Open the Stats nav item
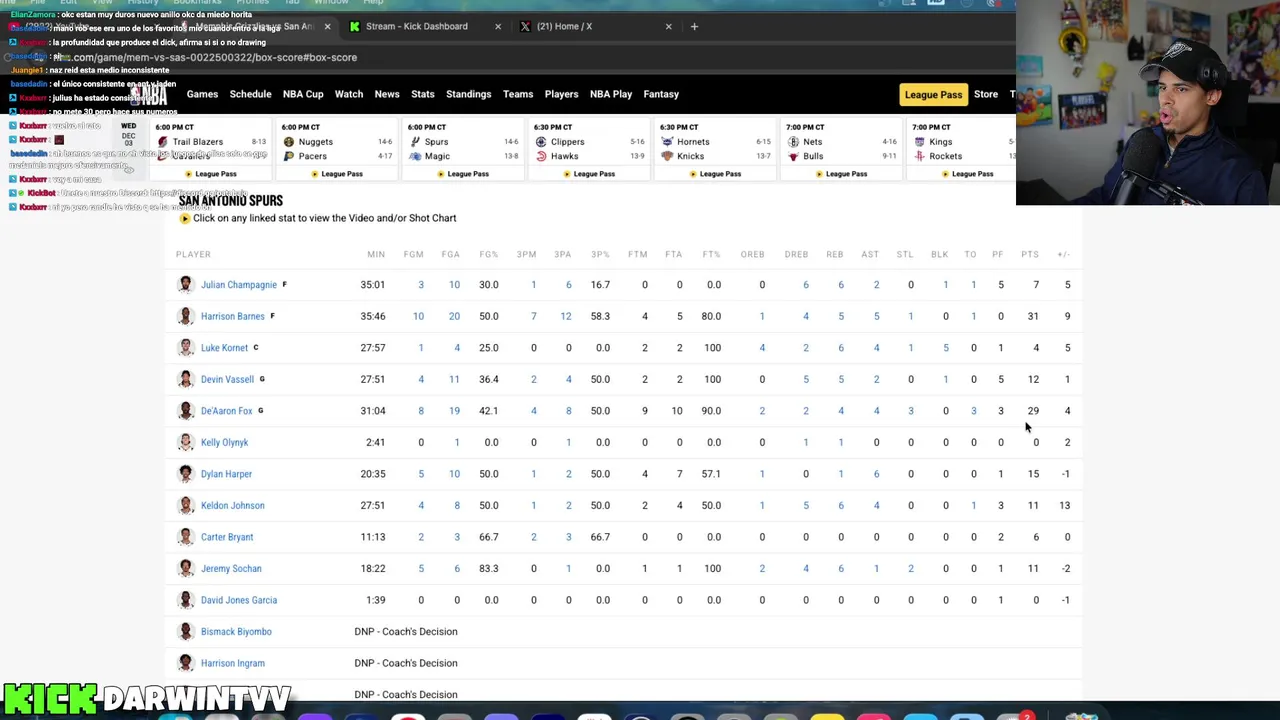The image size is (1280, 720). pos(423,94)
